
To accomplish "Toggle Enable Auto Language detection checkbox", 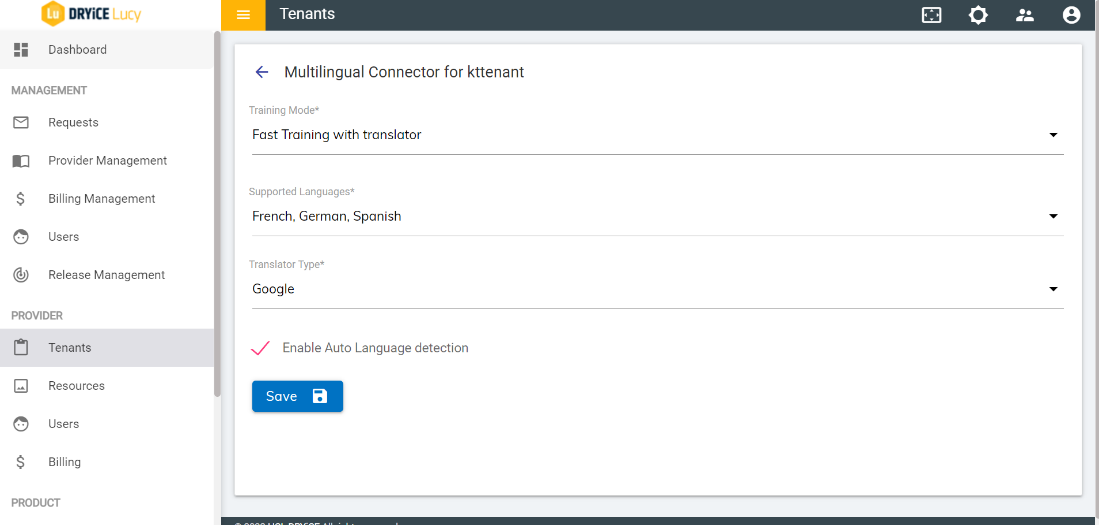I will [x=261, y=348].
